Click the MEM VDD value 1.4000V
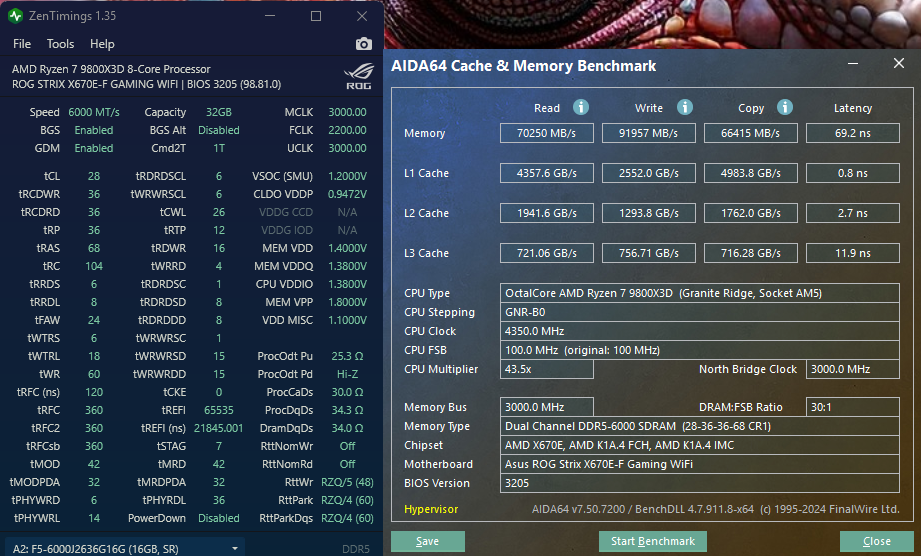This screenshot has height=556, width=921. [347, 248]
